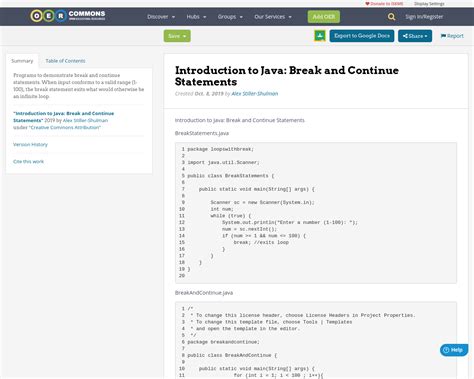The height and width of the screenshot is (379, 474).
Task: Click sidebar author link Alex Stiller-Shulman
Action: 85,120
